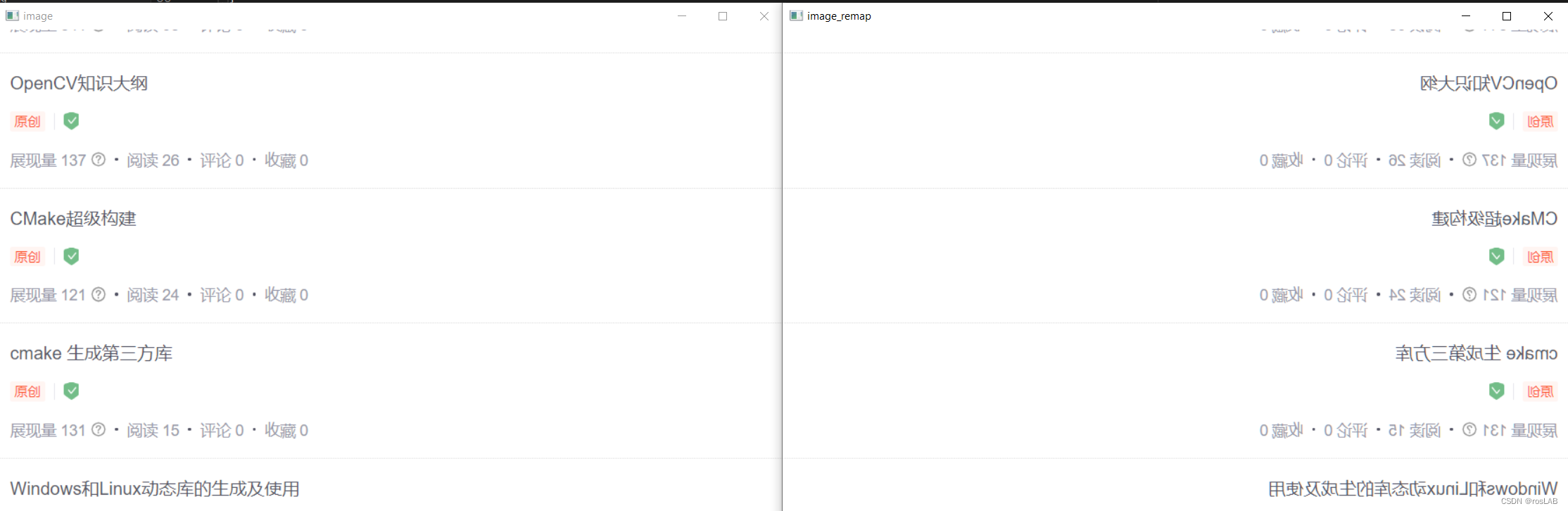Click green shield icon under cmake 生成第三方库 in image window
This screenshot has width=1568, height=511.
[71, 391]
